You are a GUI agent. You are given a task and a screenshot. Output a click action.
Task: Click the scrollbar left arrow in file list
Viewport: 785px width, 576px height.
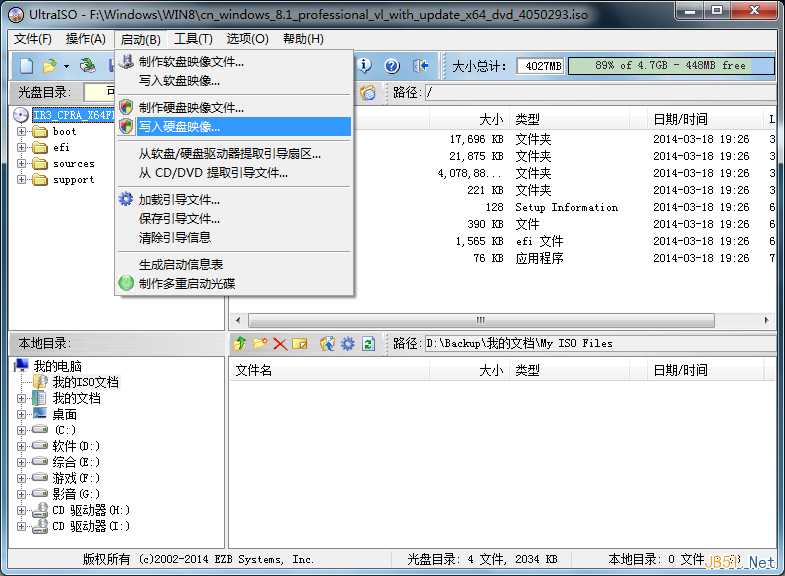pyautogui.click(x=238, y=320)
